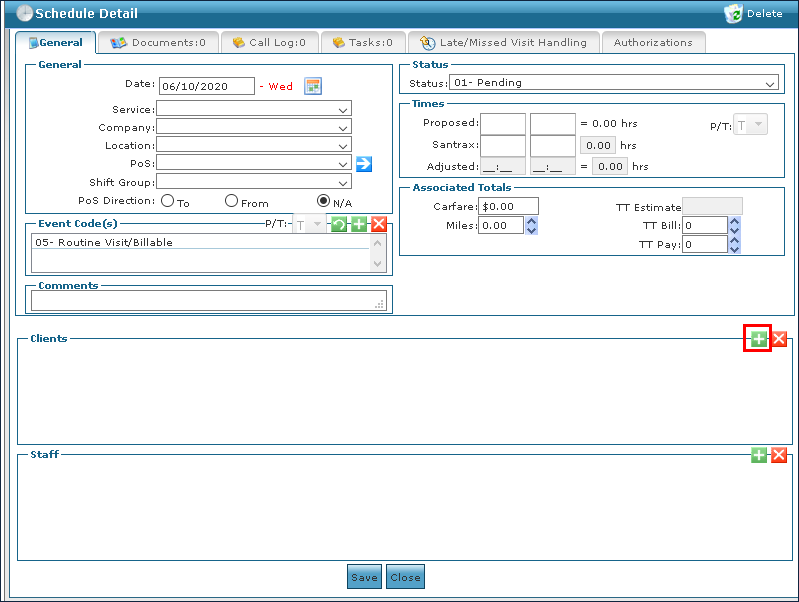Remove event code with red X

pos(378,225)
